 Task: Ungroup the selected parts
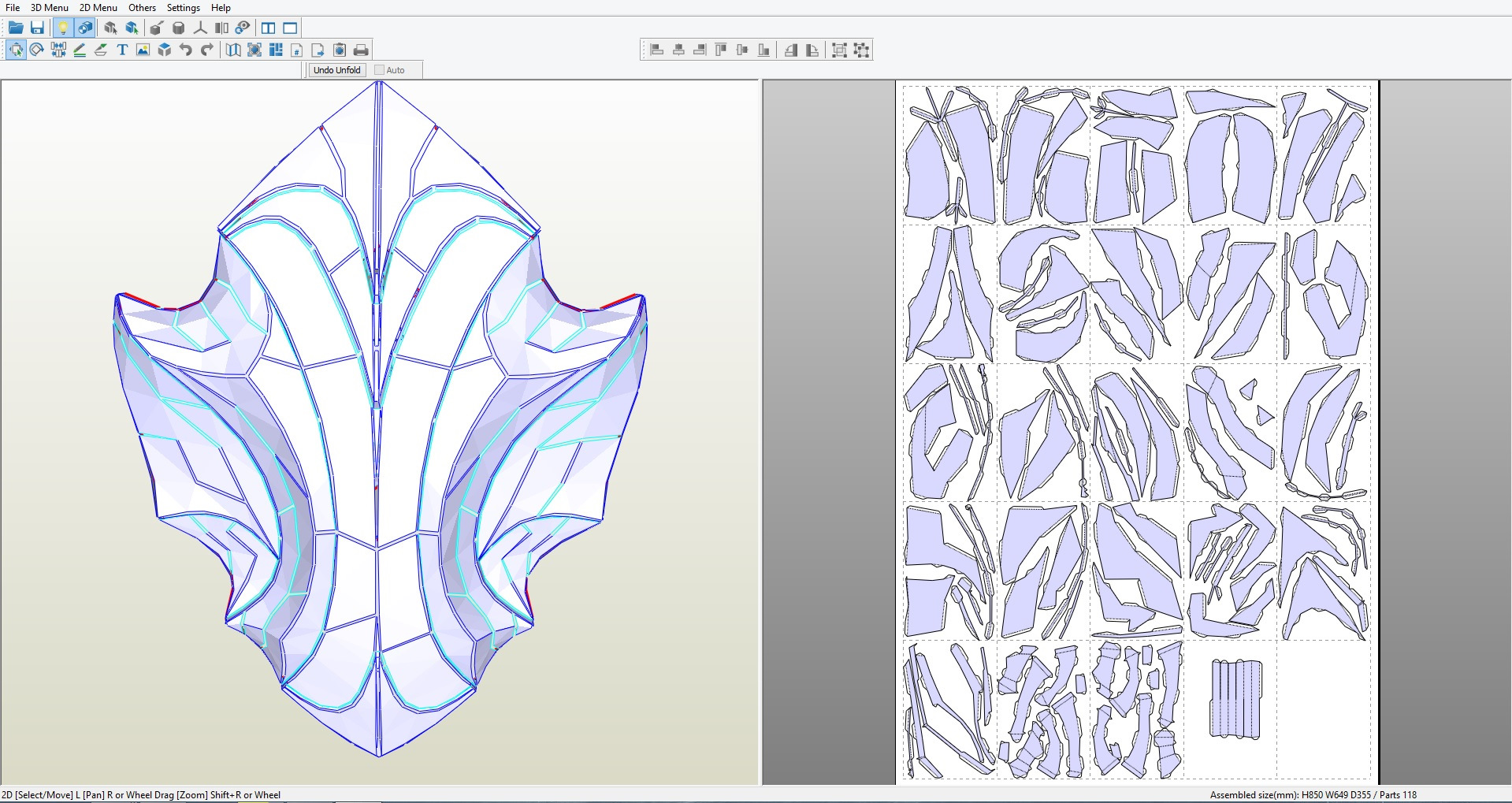pyautogui.click(x=861, y=50)
